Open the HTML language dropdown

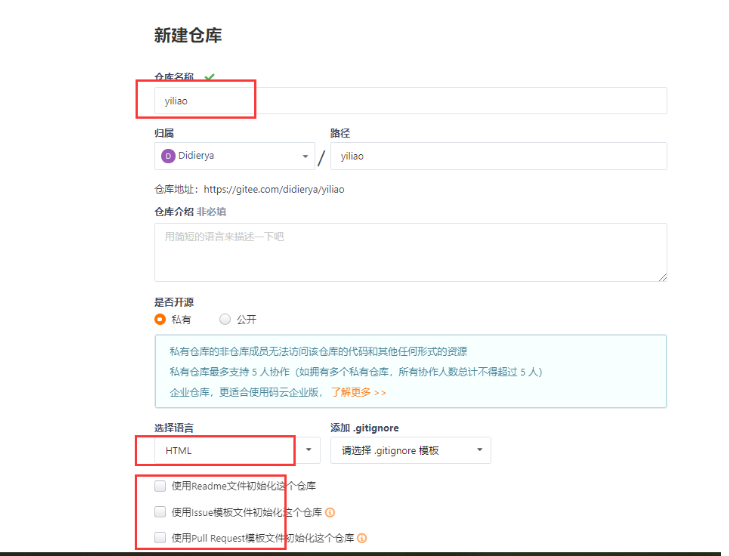237,450
